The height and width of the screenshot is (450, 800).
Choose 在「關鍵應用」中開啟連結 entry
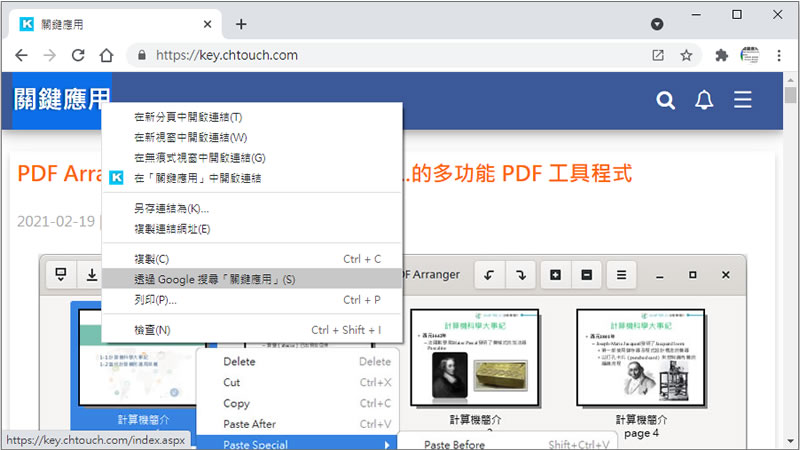point(252,178)
